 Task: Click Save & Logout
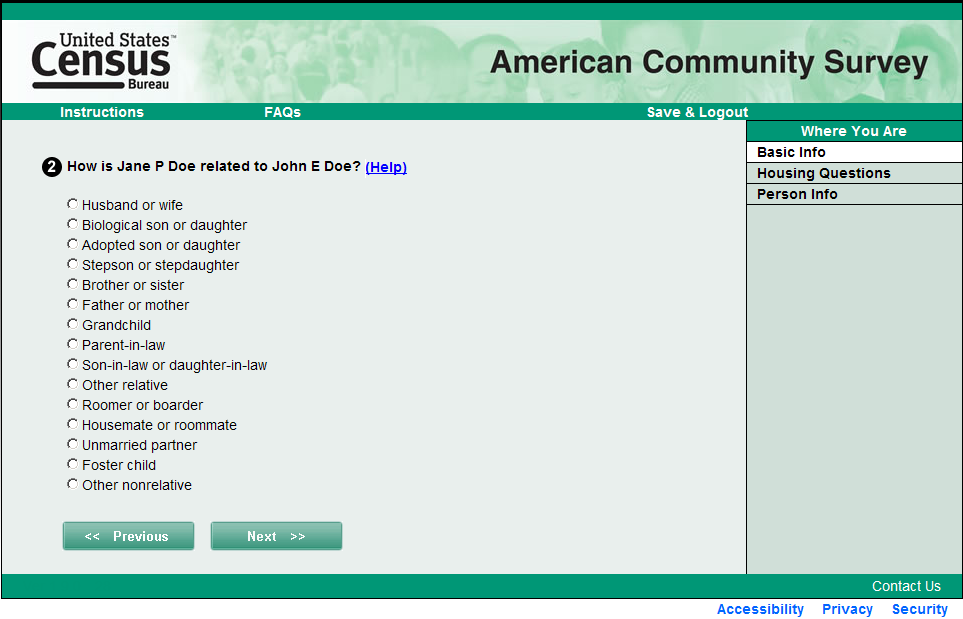tap(698, 112)
